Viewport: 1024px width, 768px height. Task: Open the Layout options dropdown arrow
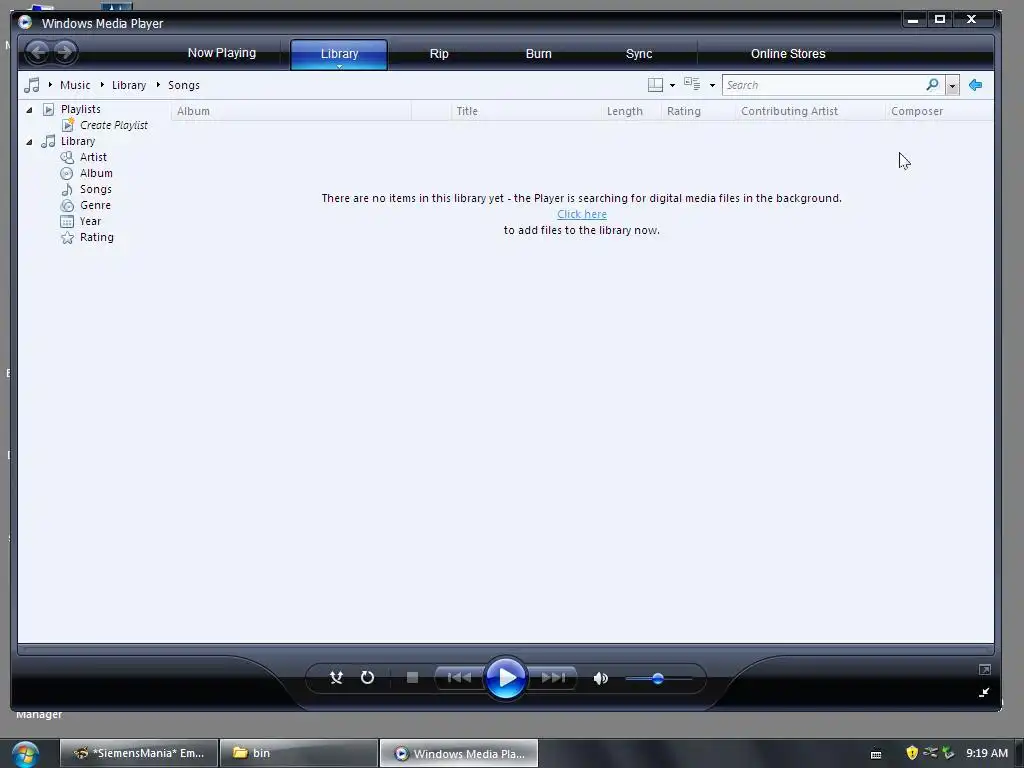[x=672, y=86]
